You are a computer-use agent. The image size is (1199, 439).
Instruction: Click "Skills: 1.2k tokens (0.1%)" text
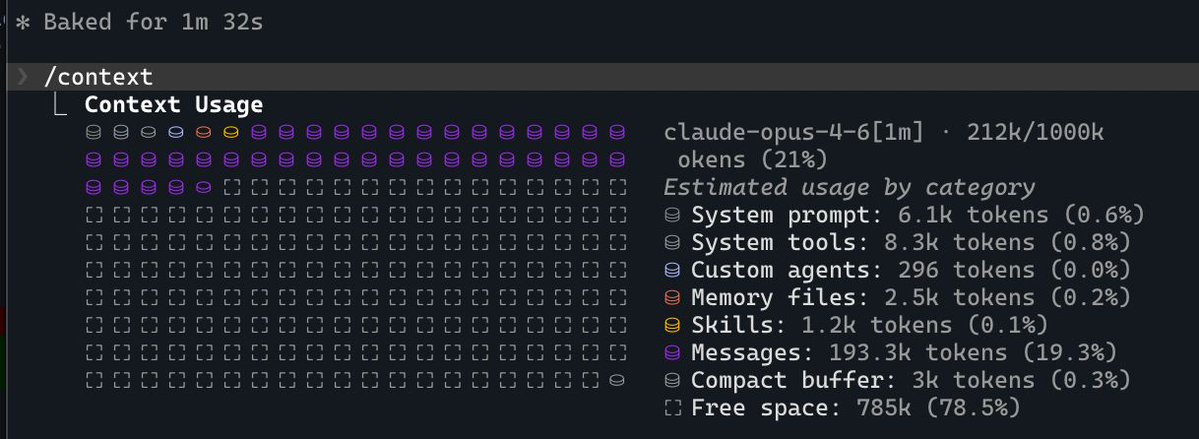869,326
